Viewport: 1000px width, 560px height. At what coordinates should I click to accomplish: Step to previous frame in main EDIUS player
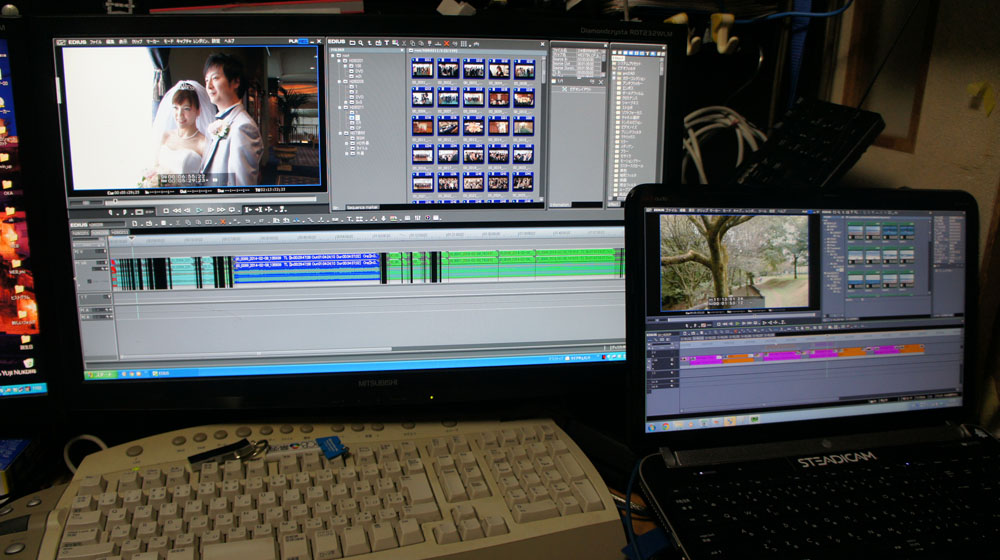click(x=188, y=210)
